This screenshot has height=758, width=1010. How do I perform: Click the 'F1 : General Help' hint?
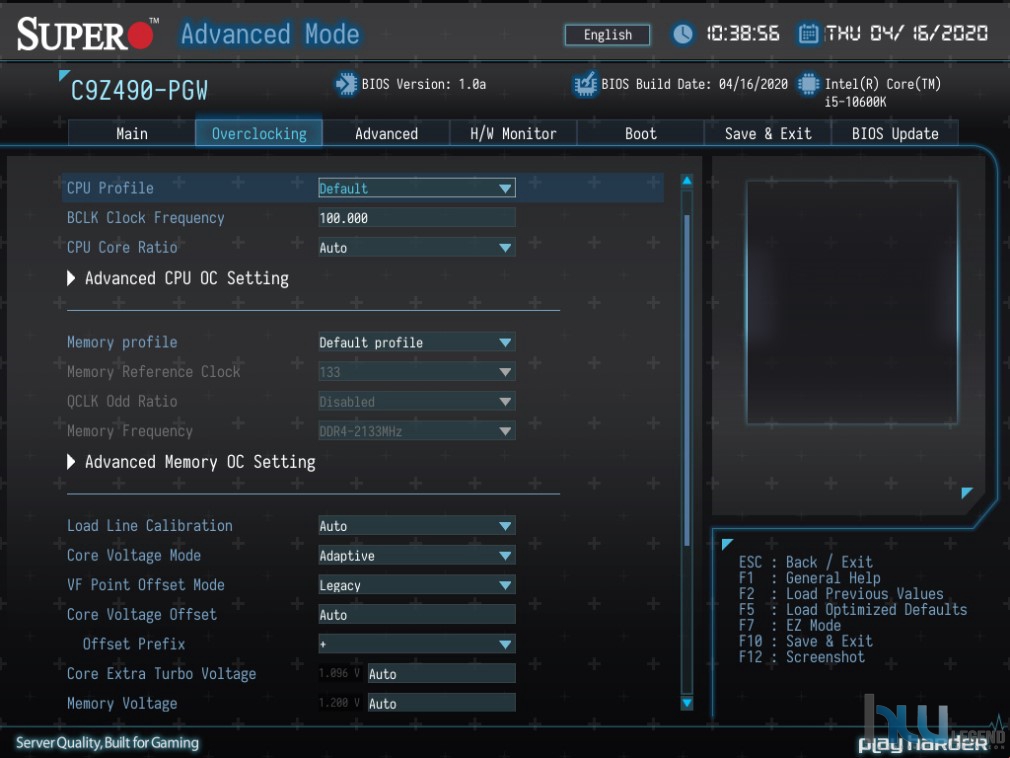click(809, 578)
